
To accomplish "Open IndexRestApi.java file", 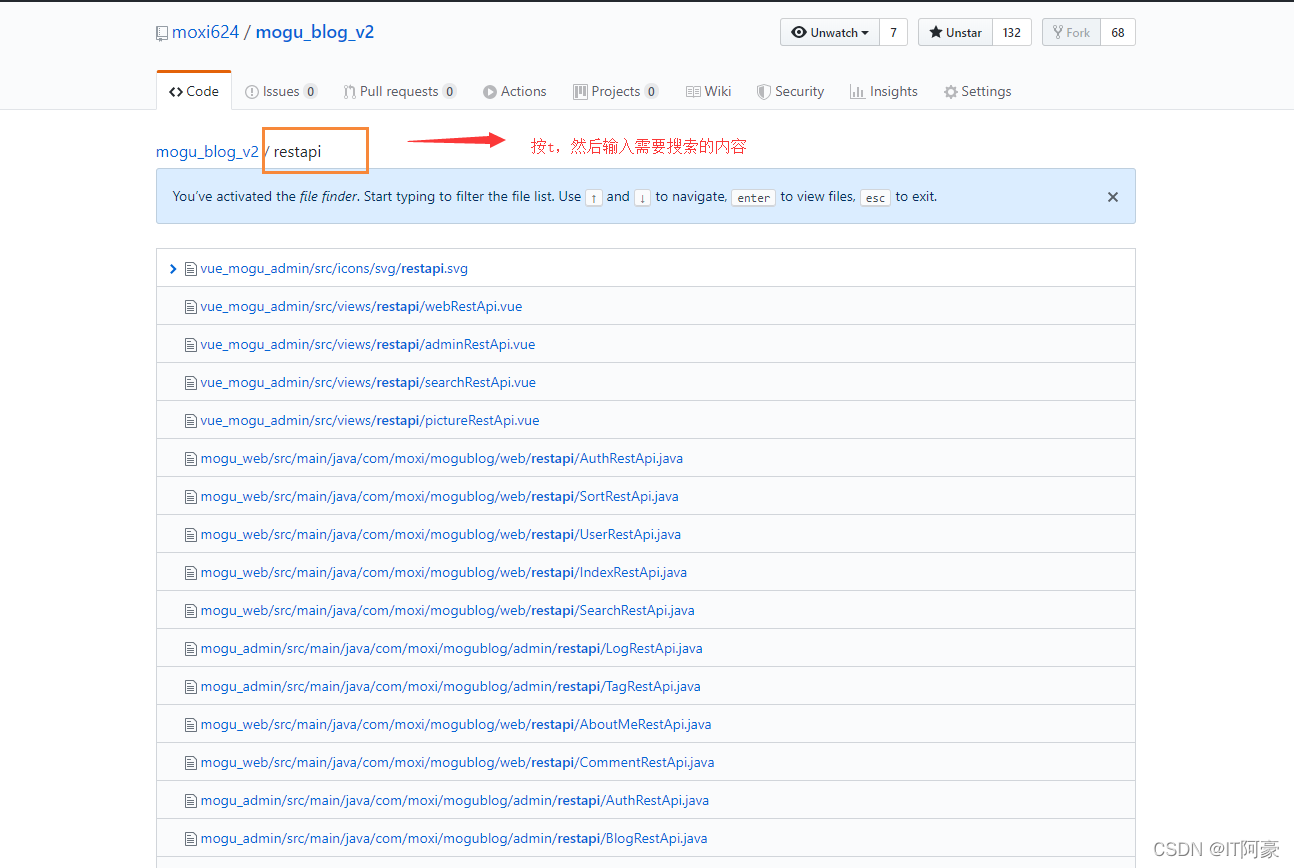I will (444, 572).
